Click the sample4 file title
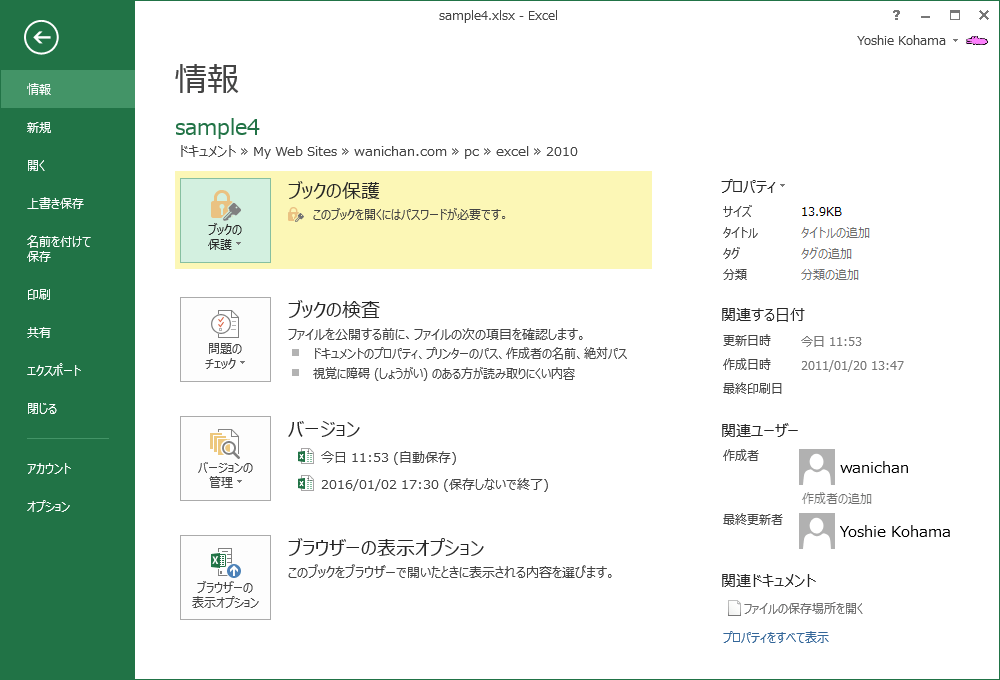Image resolution: width=1000 pixels, height=680 pixels. pos(217,128)
